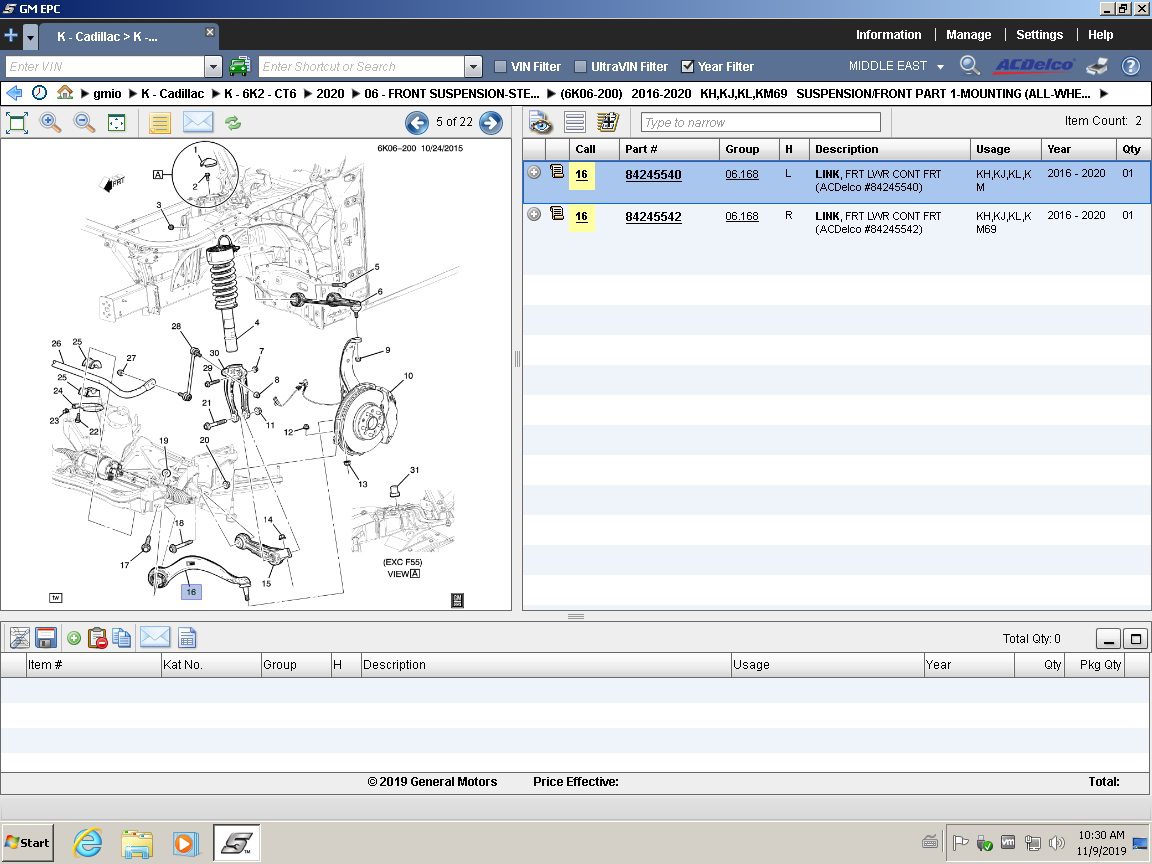Open the Enter VIN dropdown arrow
This screenshot has width=1152, height=864.
coord(212,67)
